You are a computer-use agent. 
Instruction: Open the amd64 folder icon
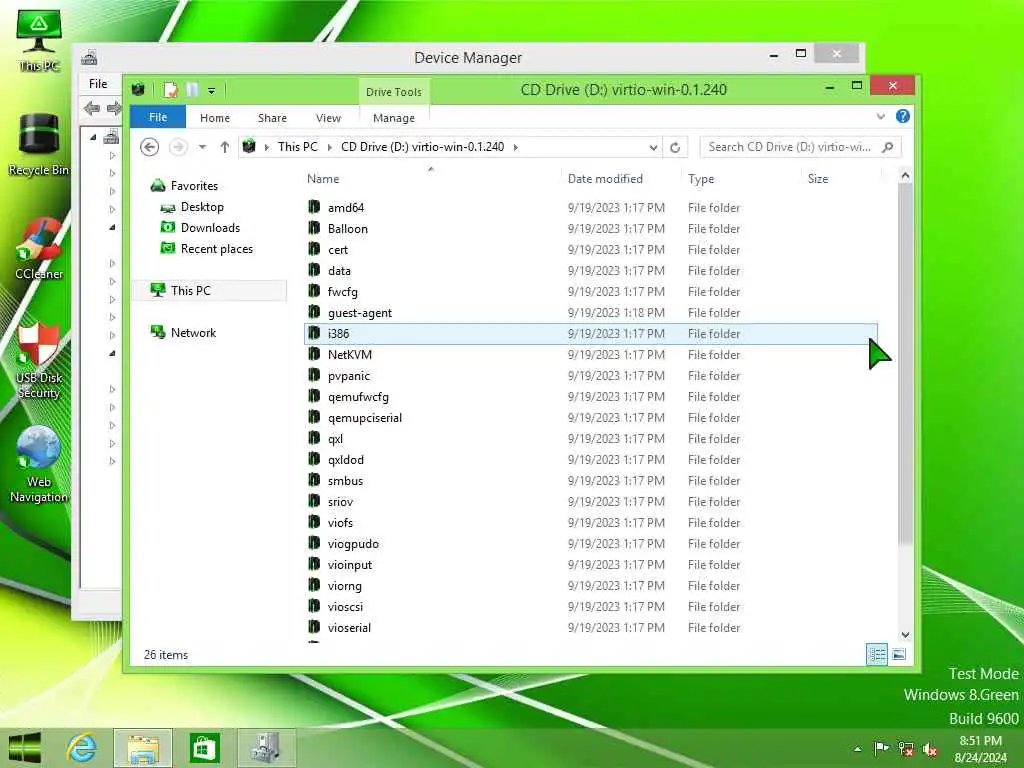click(314, 207)
